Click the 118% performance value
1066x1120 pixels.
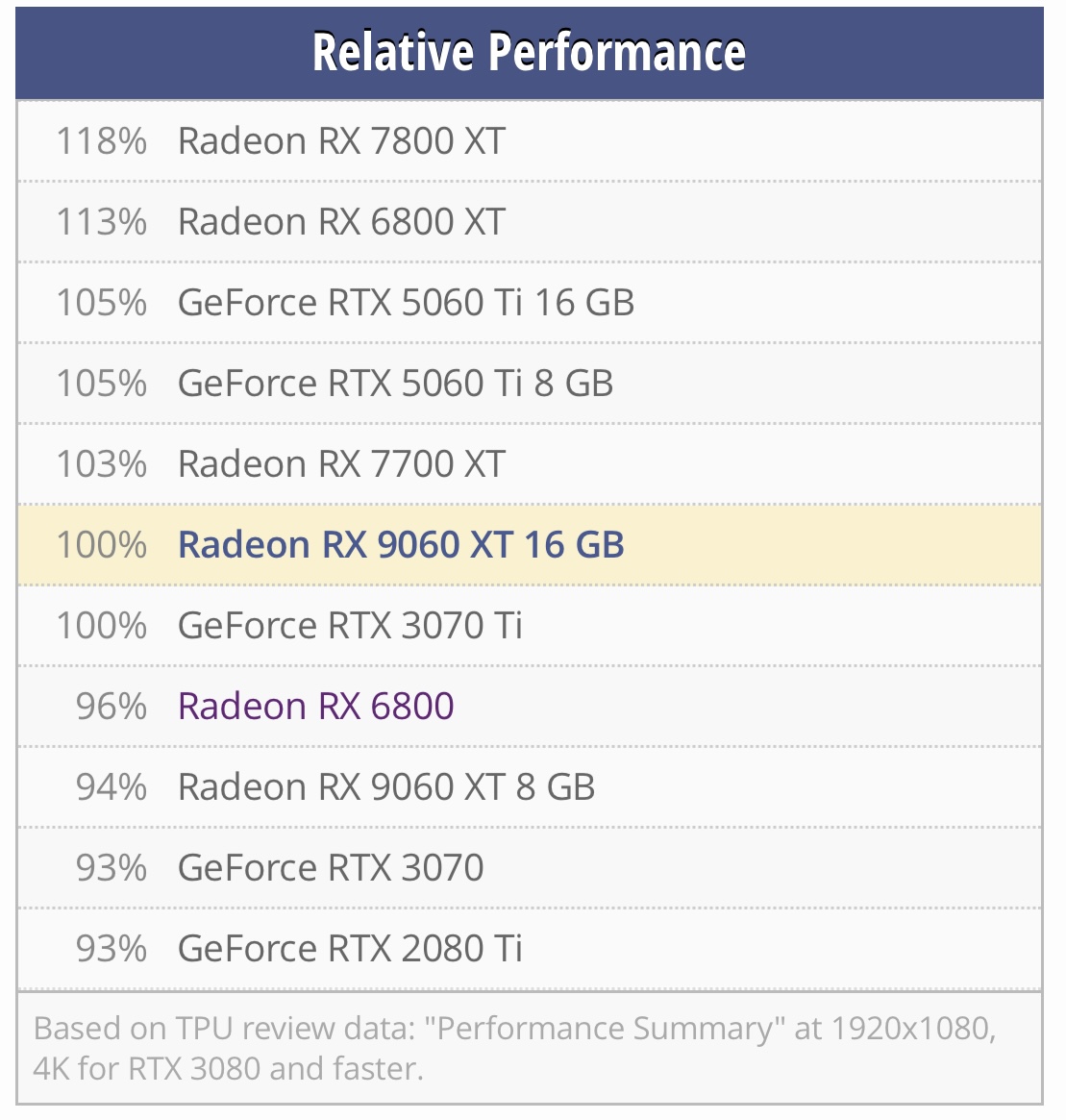[x=101, y=141]
